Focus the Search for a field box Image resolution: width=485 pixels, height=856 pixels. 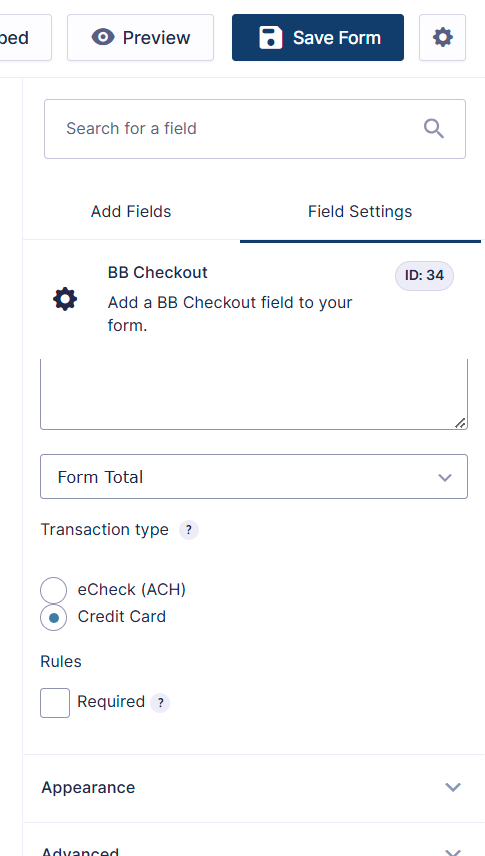(x=255, y=129)
